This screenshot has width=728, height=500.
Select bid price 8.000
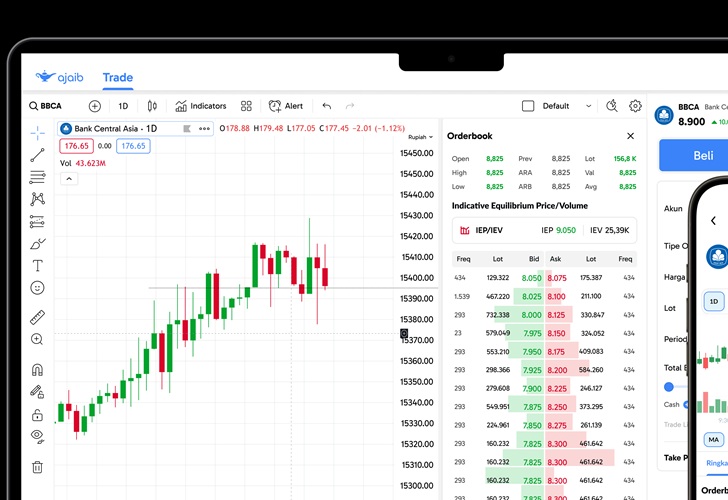pos(531,315)
